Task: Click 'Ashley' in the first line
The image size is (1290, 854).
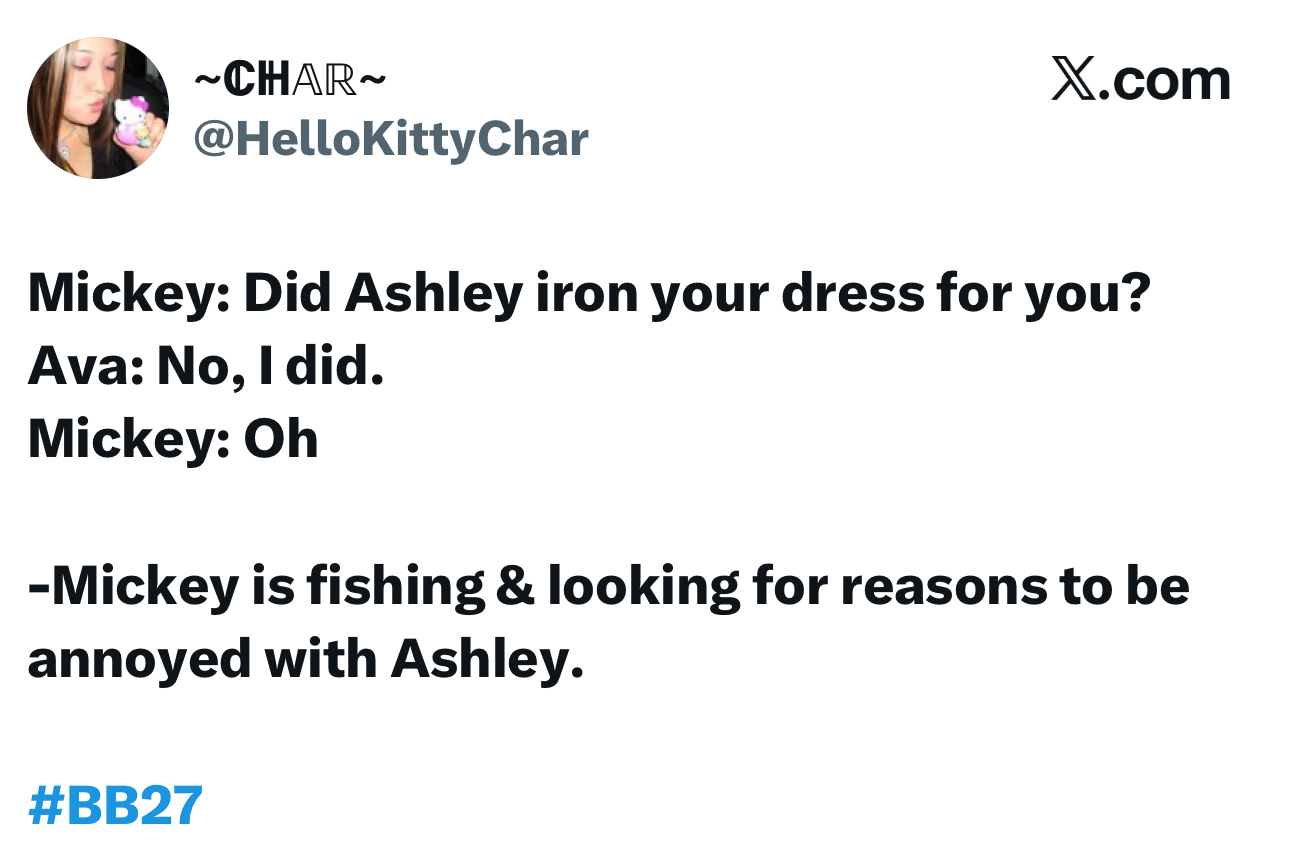Action: click(x=433, y=293)
